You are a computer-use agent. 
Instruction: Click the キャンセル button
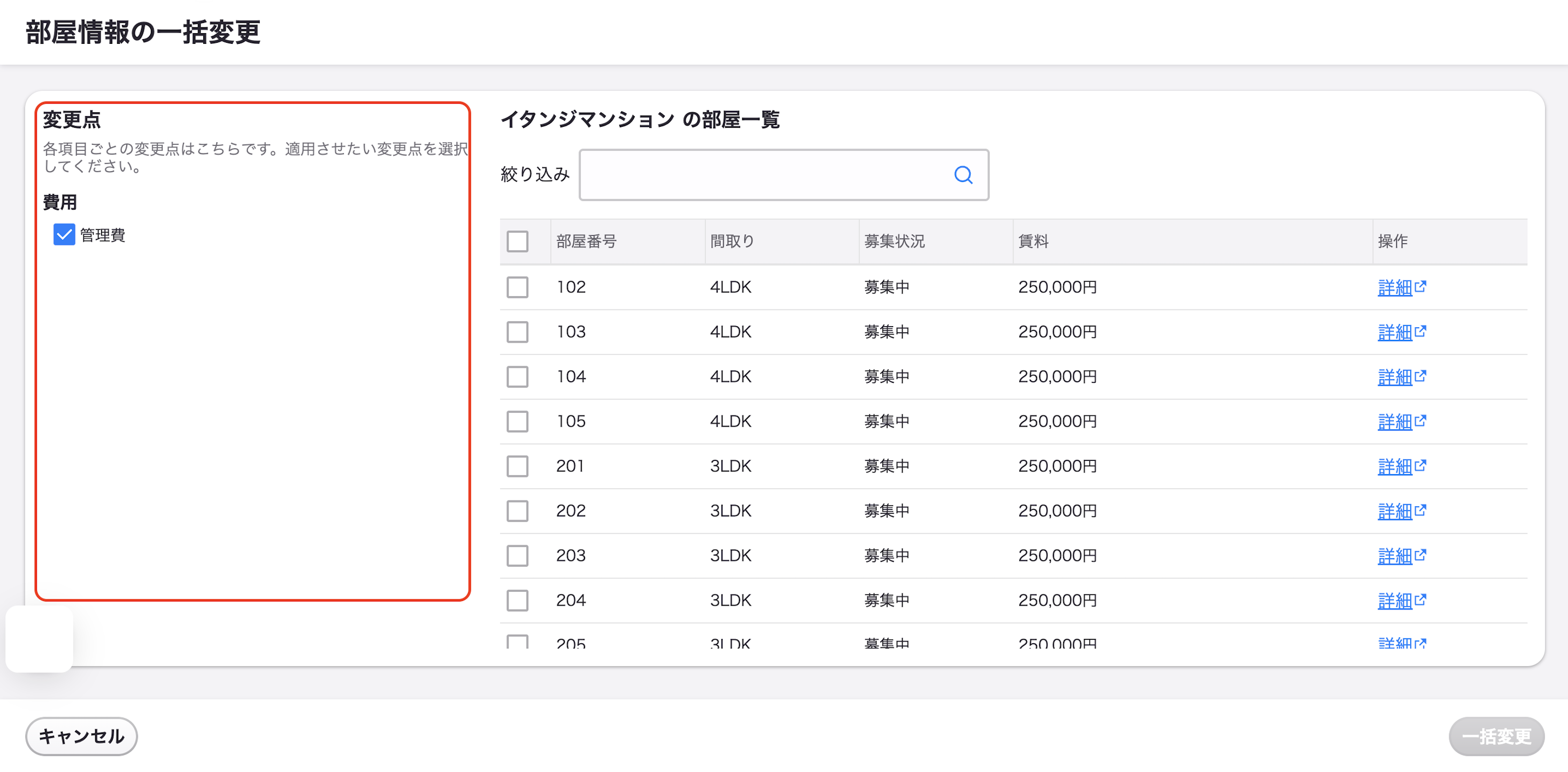click(82, 736)
